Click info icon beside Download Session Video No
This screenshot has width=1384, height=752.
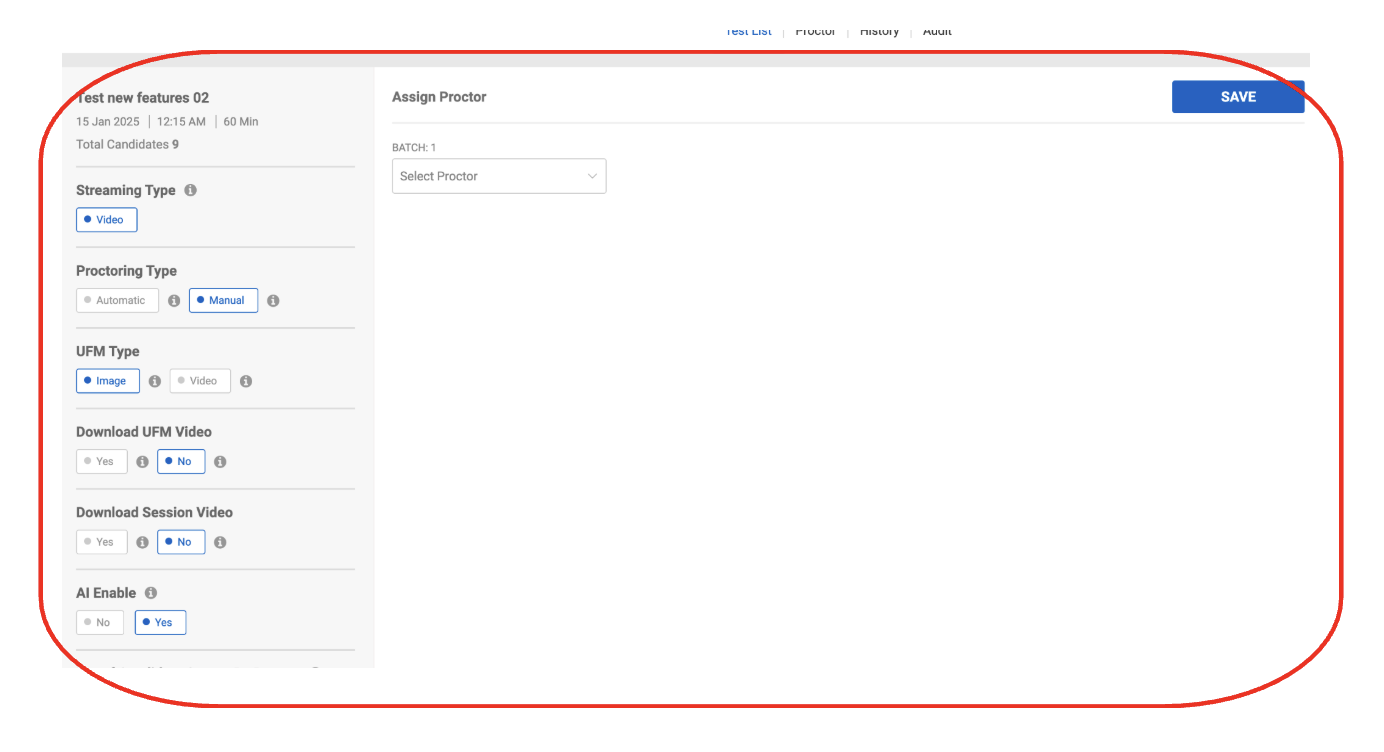(220, 542)
